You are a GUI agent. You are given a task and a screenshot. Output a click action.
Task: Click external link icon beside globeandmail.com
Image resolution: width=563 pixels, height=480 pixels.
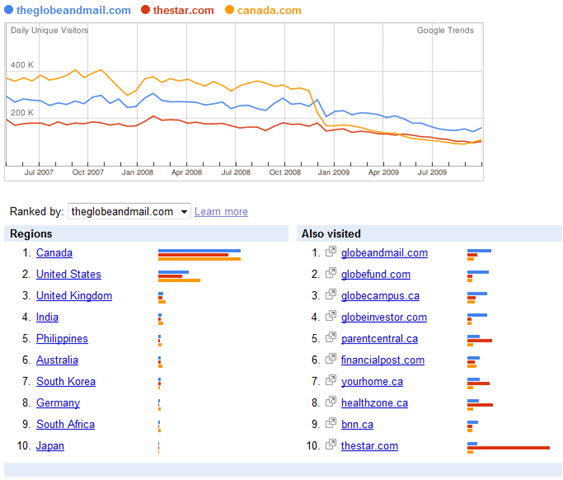pyautogui.click(x=331, y=252)
